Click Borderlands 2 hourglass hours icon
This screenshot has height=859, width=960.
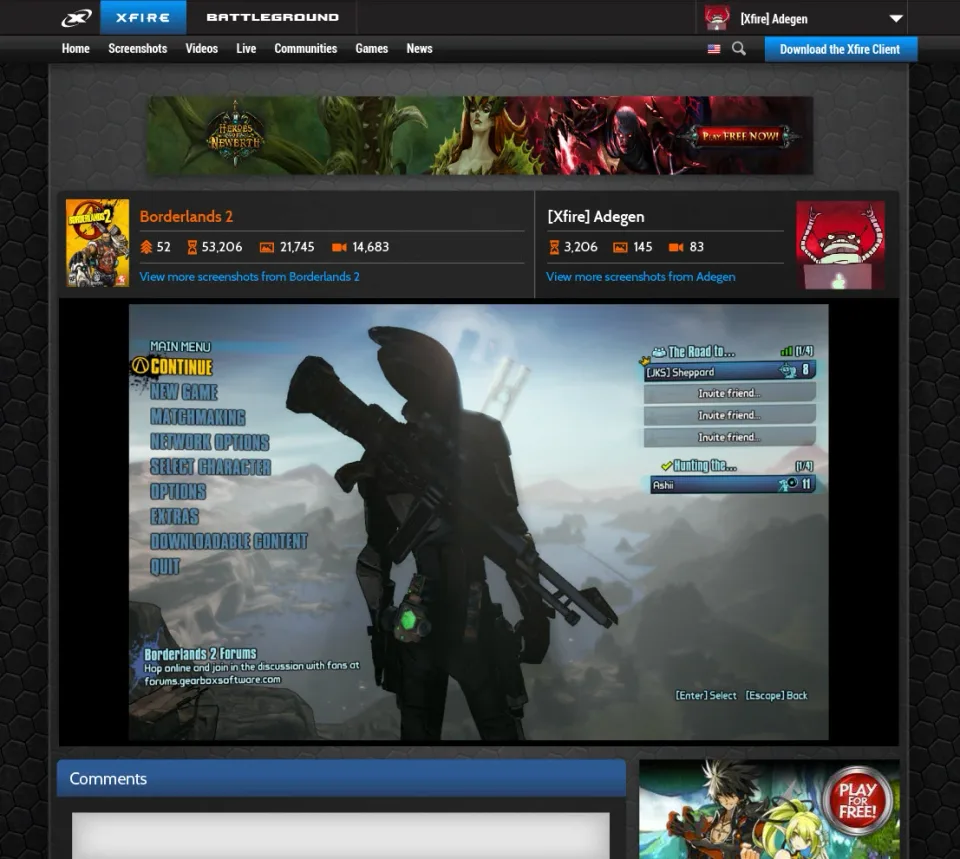[x=192, y=247]
